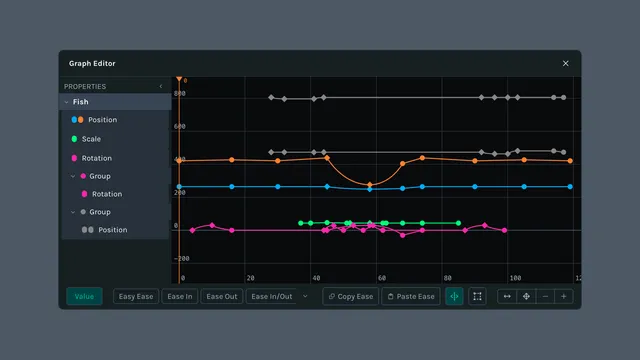Zoom in with the plus icon
Screen dimensions: 640x360
click(564, 296)
